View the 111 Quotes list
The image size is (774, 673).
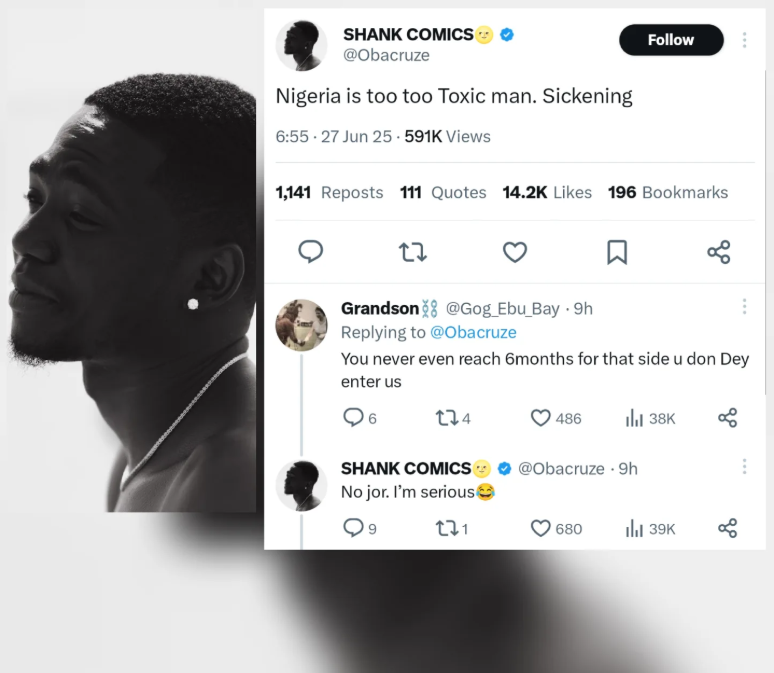[443, 192]
